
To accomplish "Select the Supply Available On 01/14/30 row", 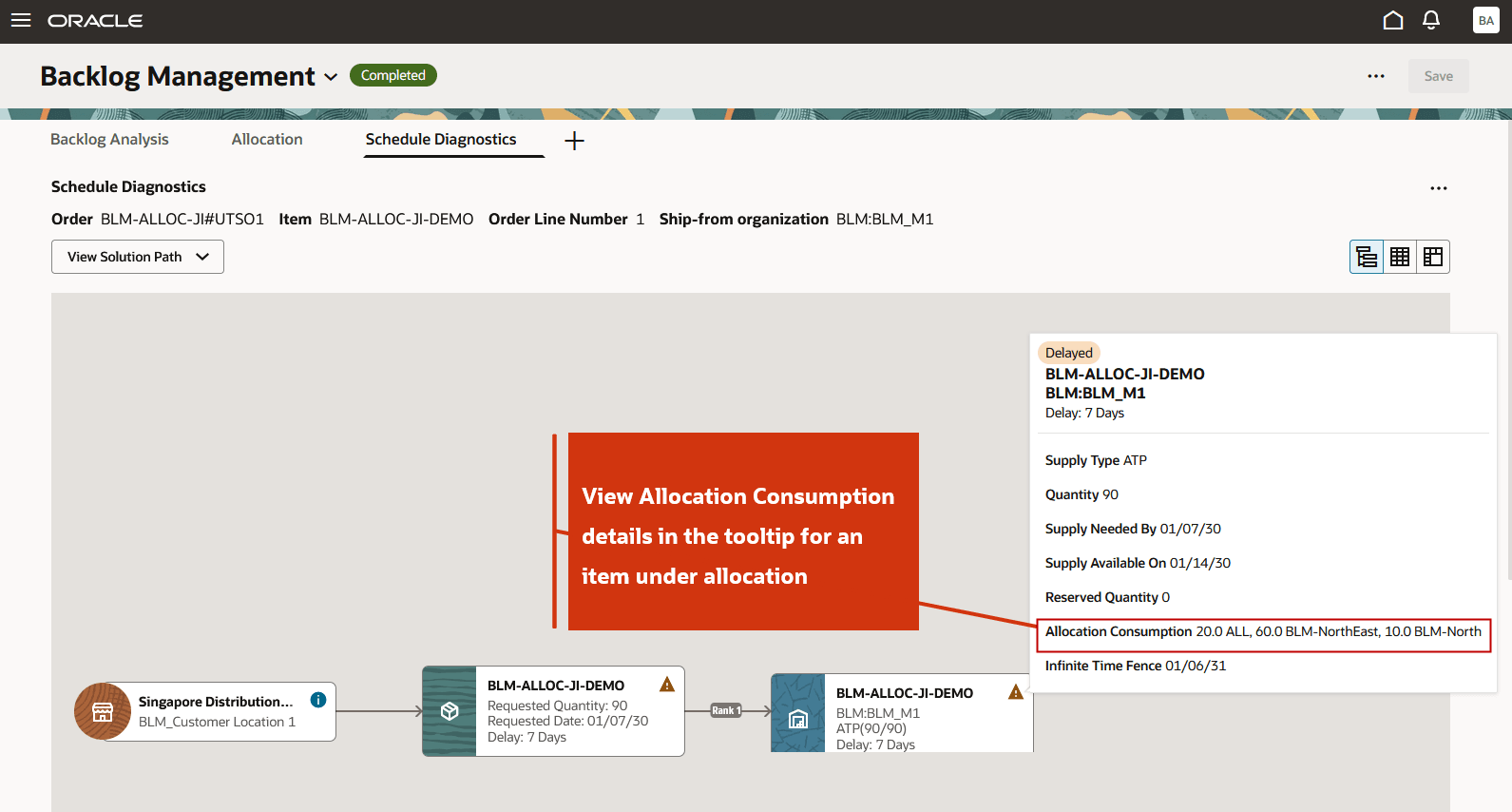I will [x=1138, y=563].
